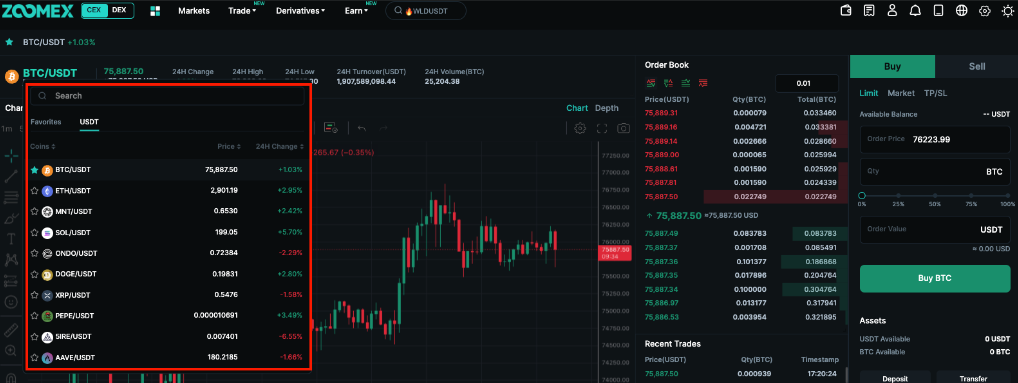Screen dimensions: 1018x383
Task: Click the WLDUSDT header search box
Action: click(426, 10)
